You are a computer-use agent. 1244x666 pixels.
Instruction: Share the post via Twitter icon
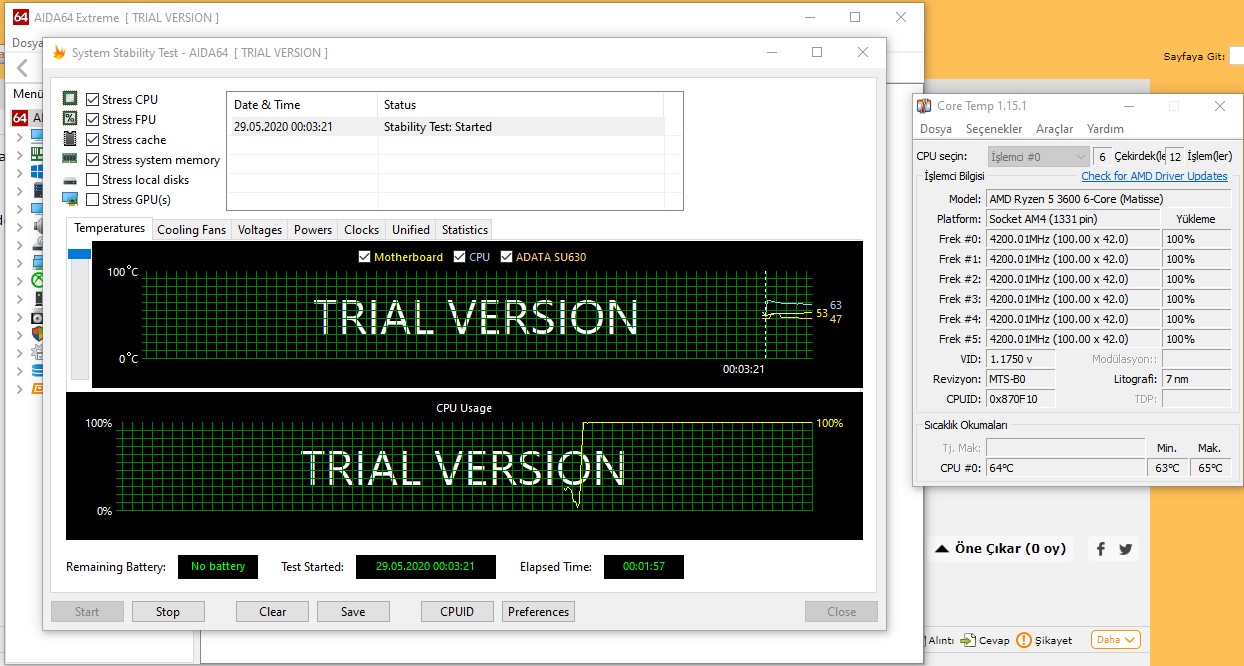tap(1126, 549)
